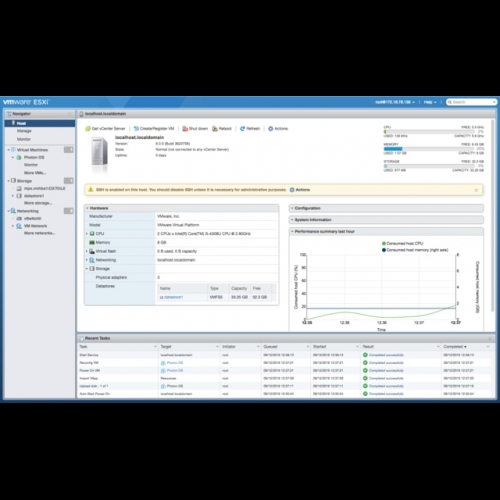Click the main panel vertical scrollbar

coord(493,215)
